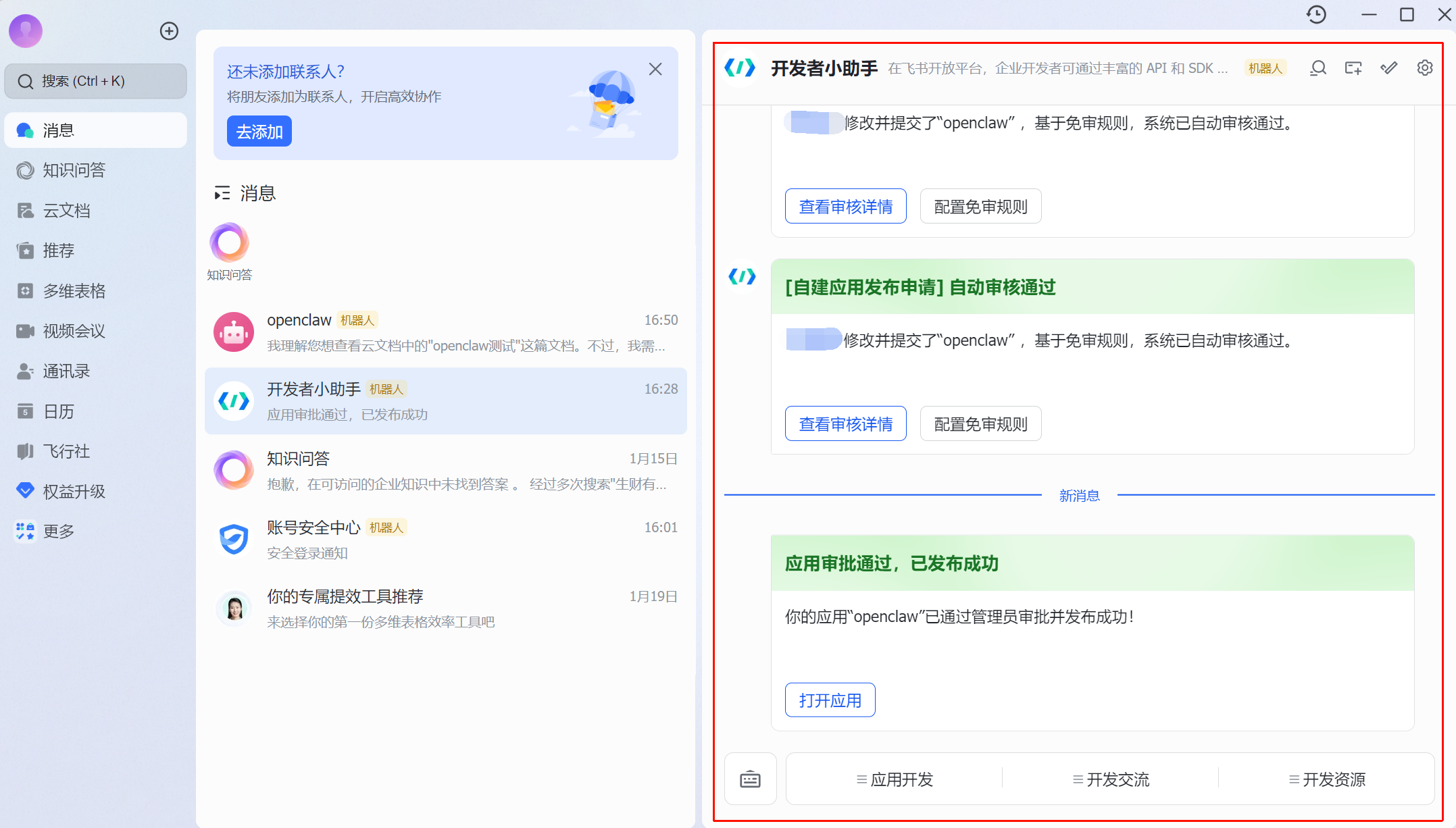
Task: Open 你的专属提效工具推荐 conversation
Action: (x=446, y=609)
